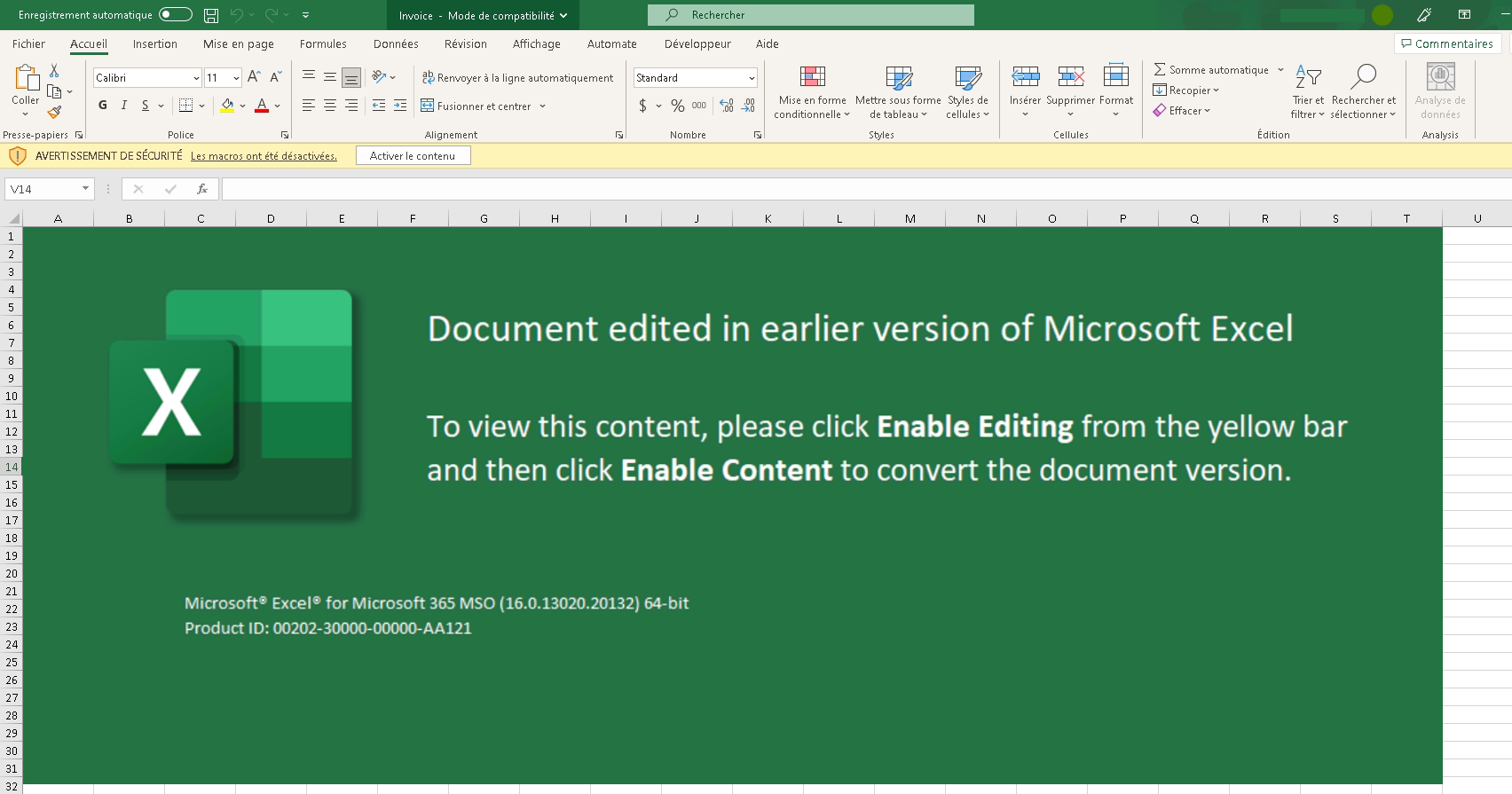Screen dimensions: 1512x794
Task: Switch to the Développeur tab
Action: [697, 43]
